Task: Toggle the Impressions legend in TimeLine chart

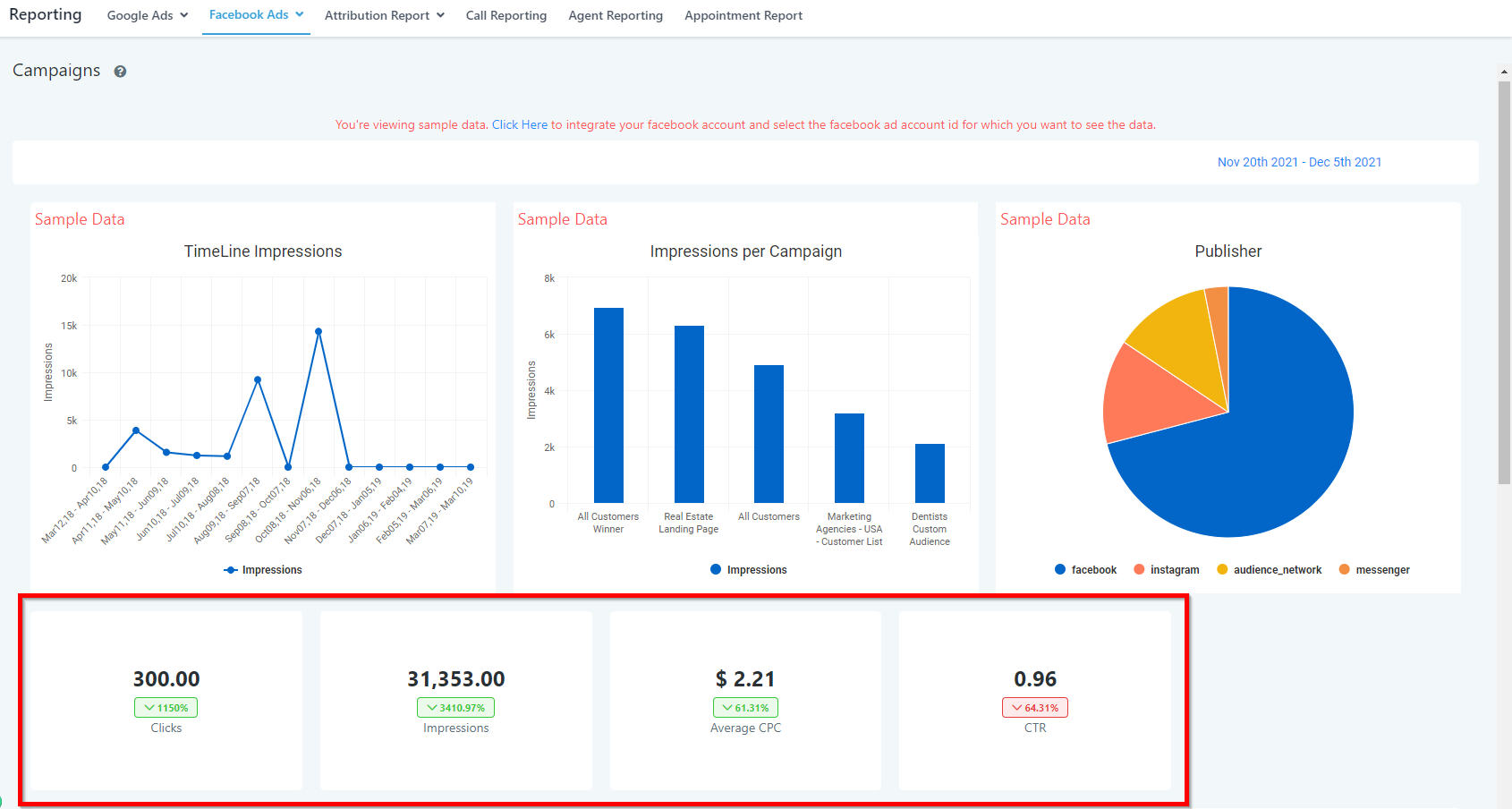Action: (263, 570)
